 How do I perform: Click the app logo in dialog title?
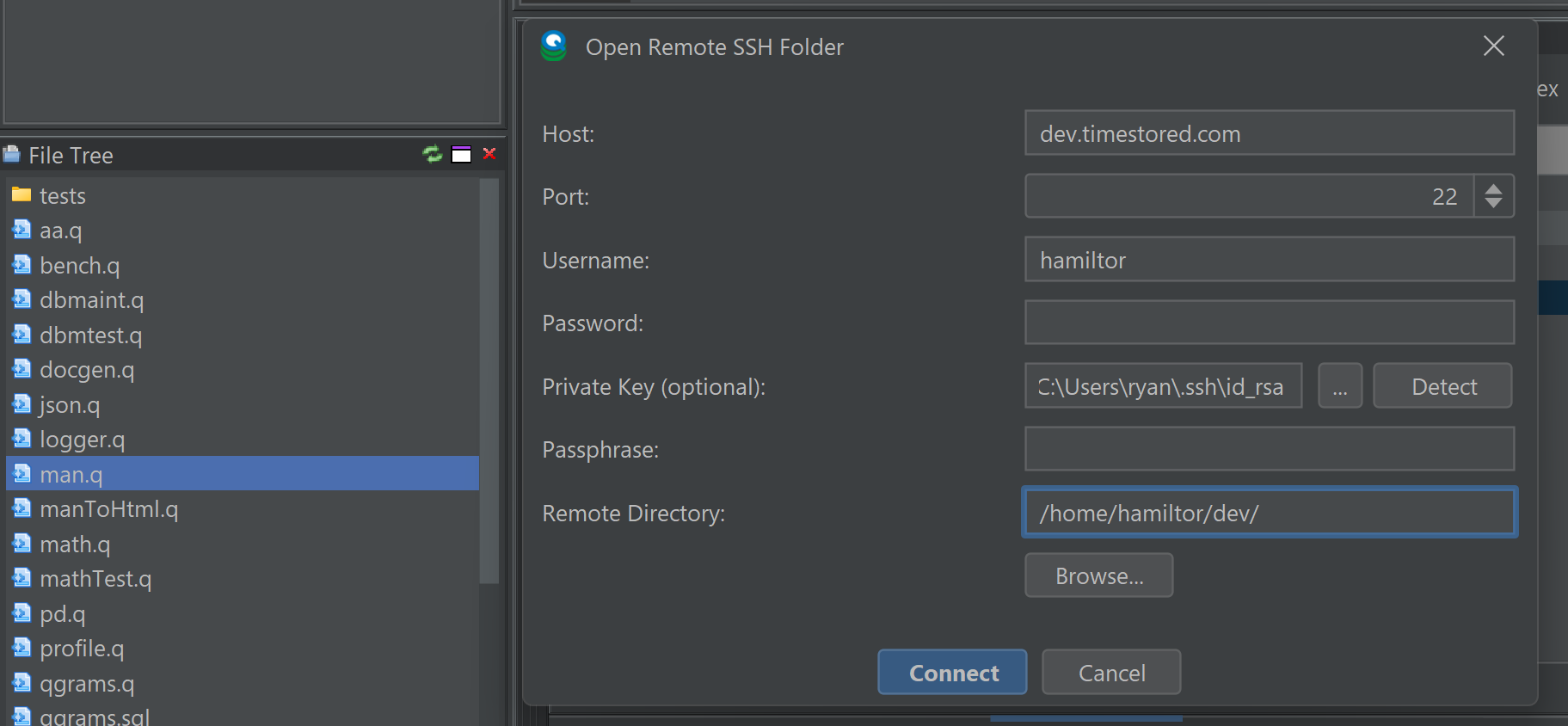554,46
